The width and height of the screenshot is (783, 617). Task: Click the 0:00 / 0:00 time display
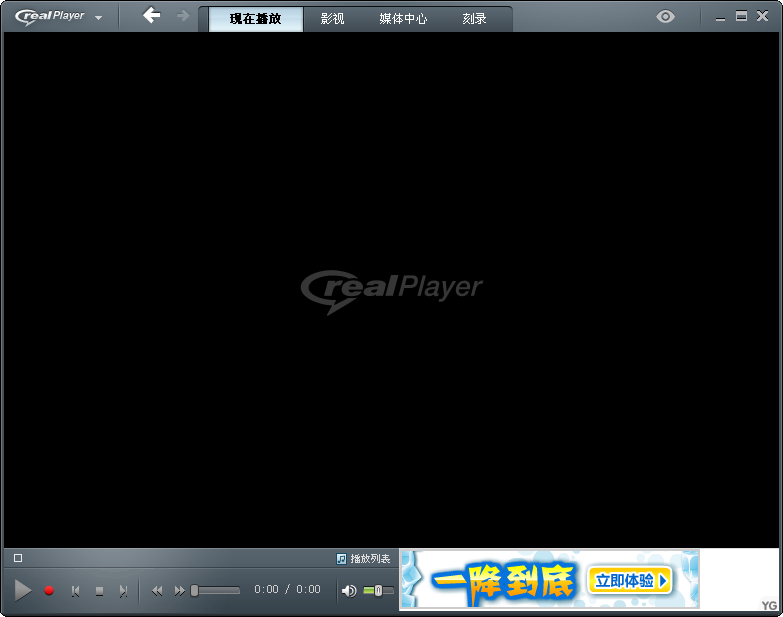click(x=287, y=590)
